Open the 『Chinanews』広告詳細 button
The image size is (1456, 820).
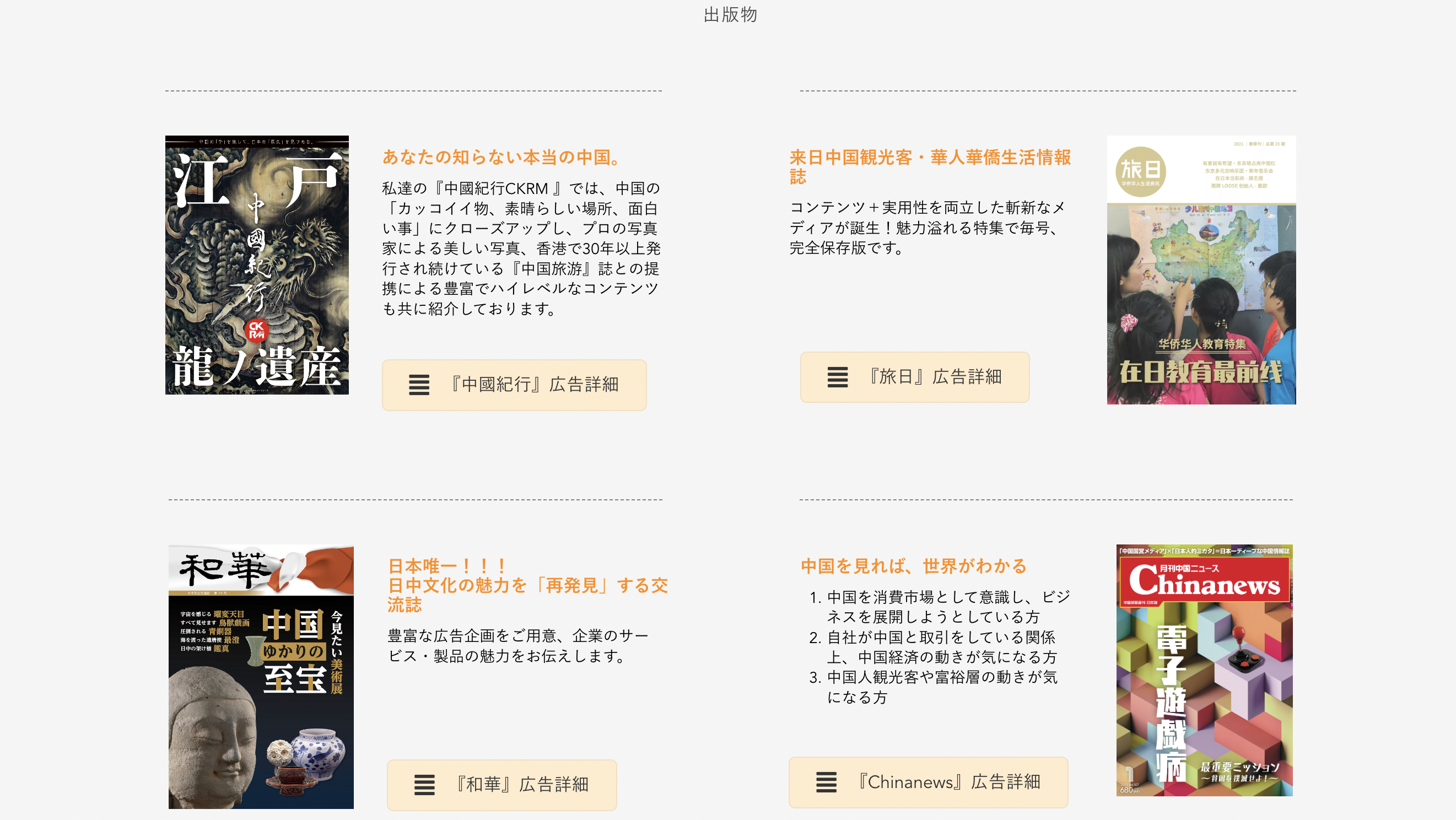(928, 782)
